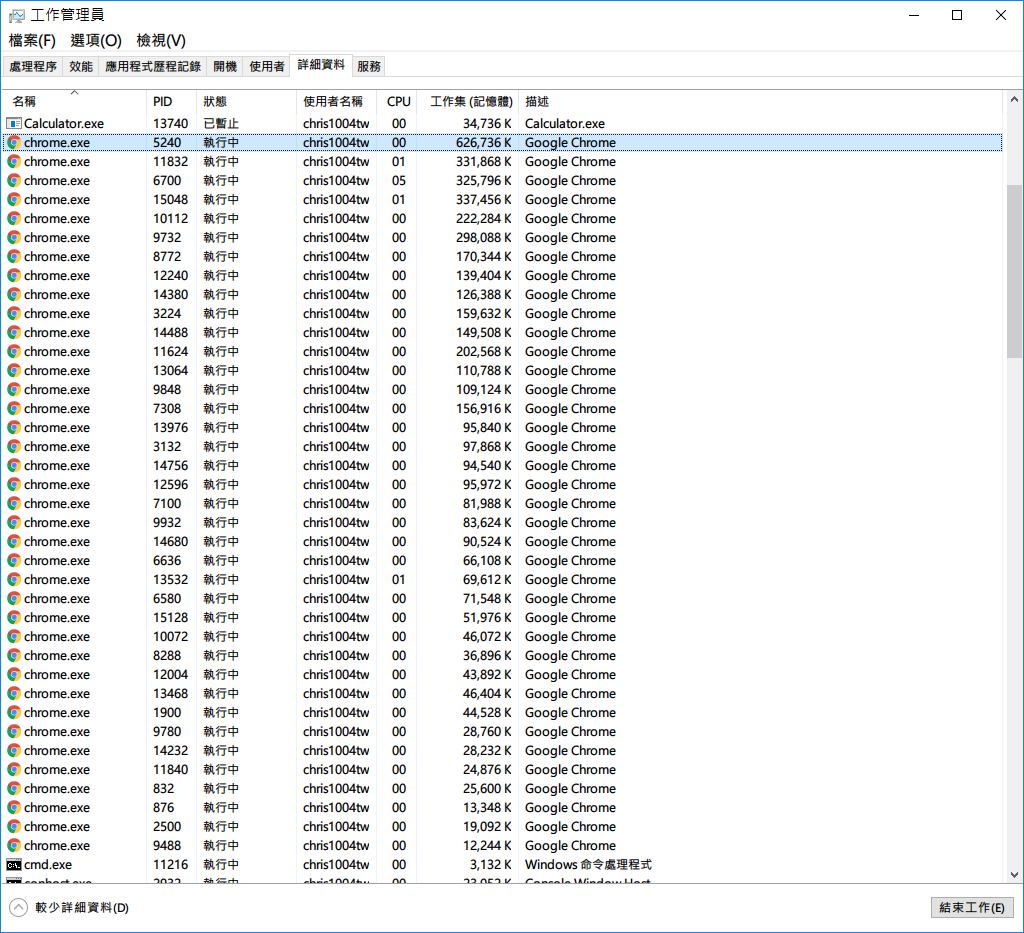Click the cmd.exe process icon
Image resolution: width=1024 pixels, height=933 pixels.
14,865
